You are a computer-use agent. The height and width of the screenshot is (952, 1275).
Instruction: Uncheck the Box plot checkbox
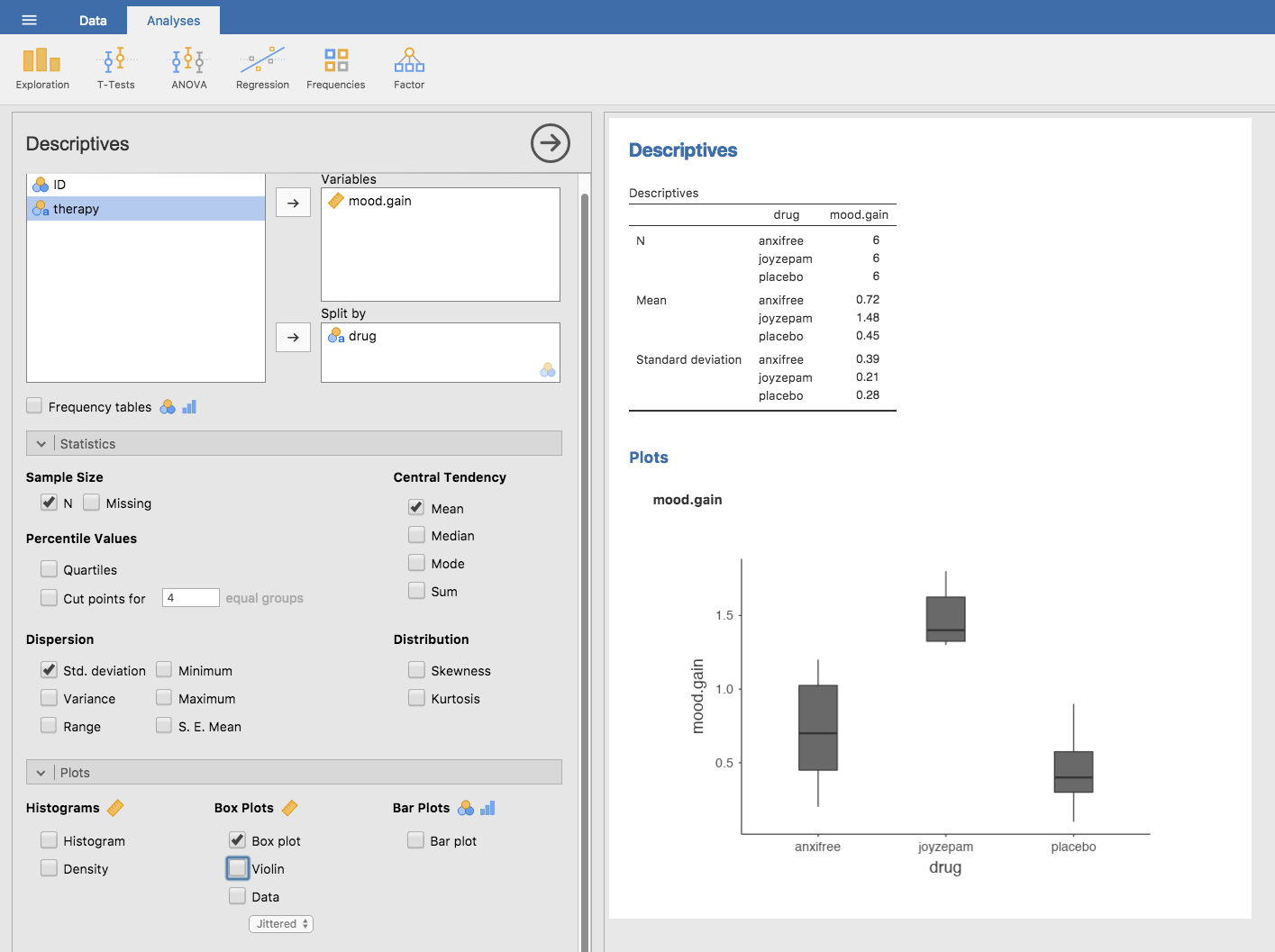click(x=237, y=840)
